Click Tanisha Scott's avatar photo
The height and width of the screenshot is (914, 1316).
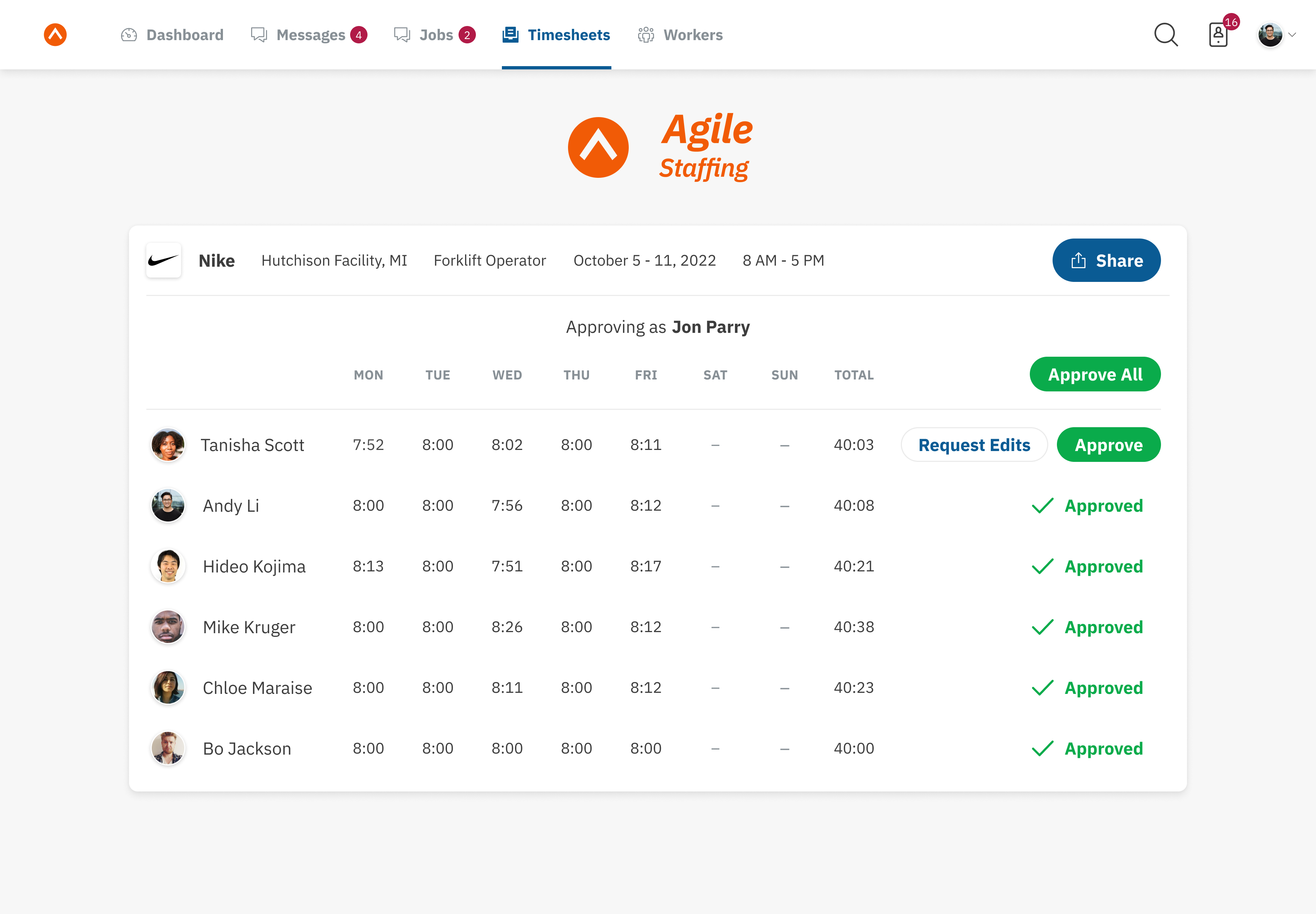coord(168,445)
